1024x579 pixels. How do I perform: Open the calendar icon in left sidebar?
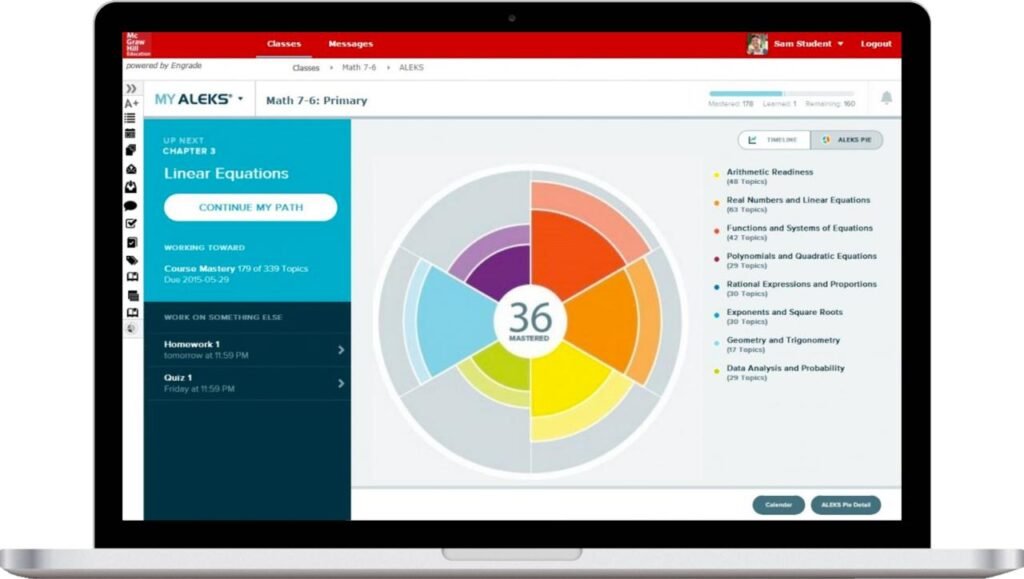click(131, 133)
